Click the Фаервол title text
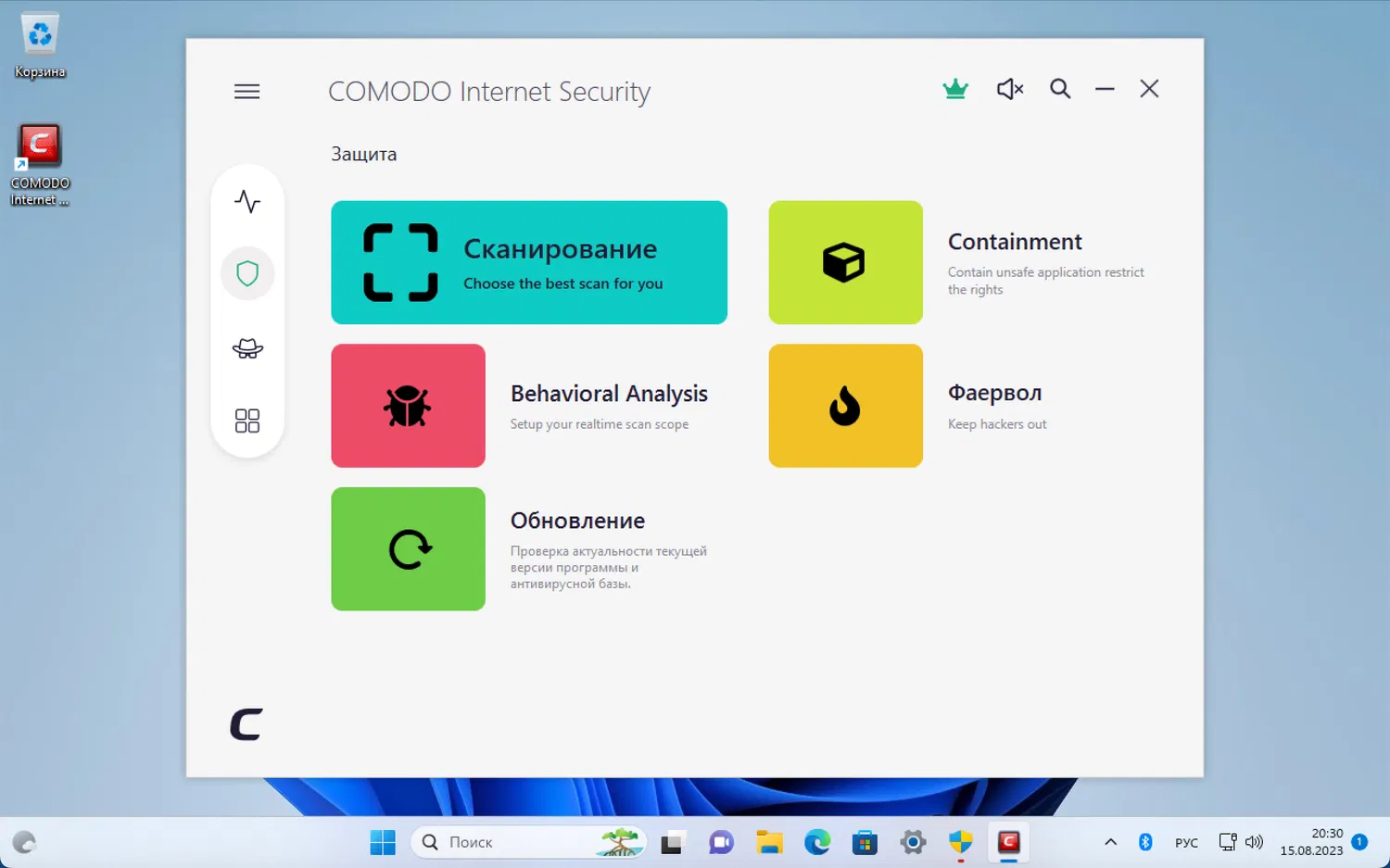Viewport: 1390px width, 868px height. pos(994,393)
